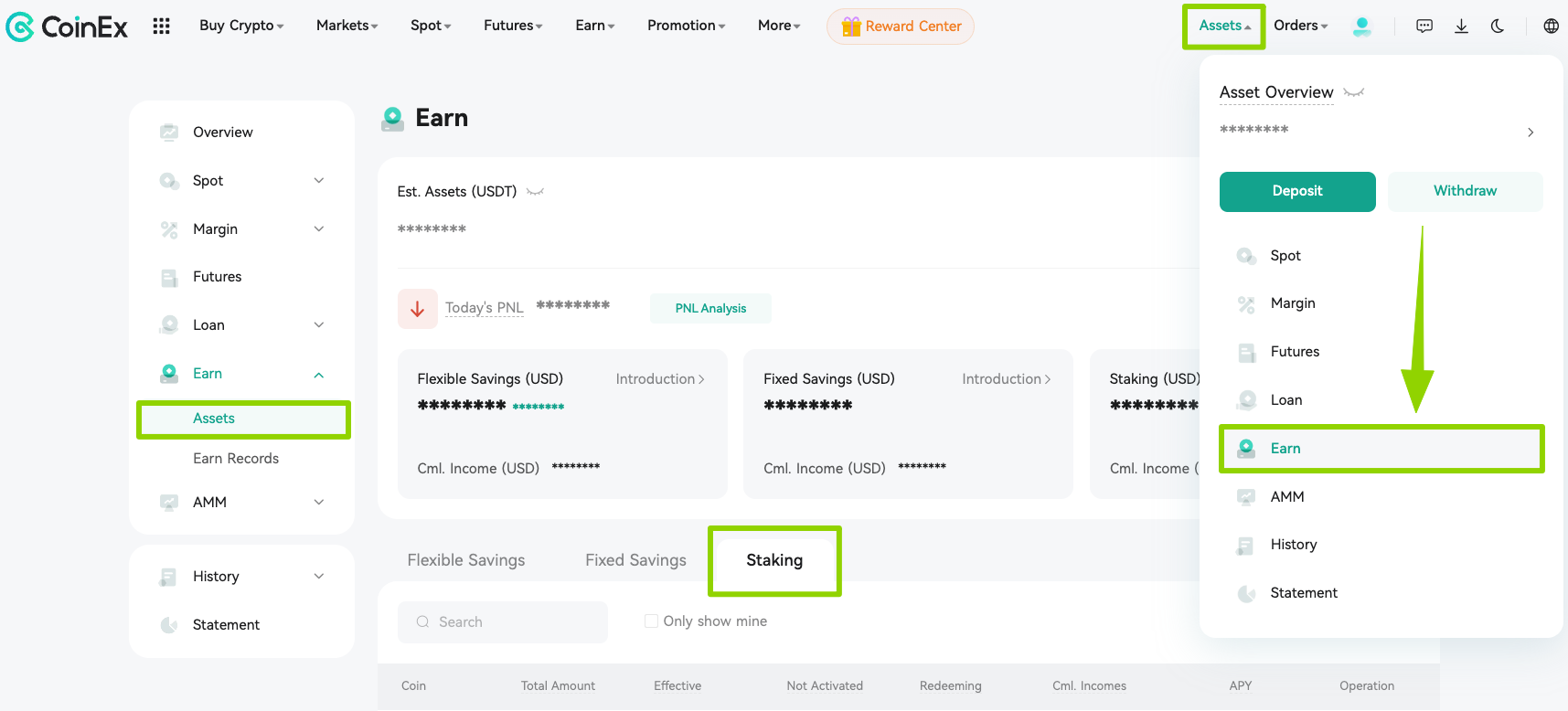This screenshot has width=1568, height=711.
Task: Open Orders dropdown menu
Action: 1301,26
